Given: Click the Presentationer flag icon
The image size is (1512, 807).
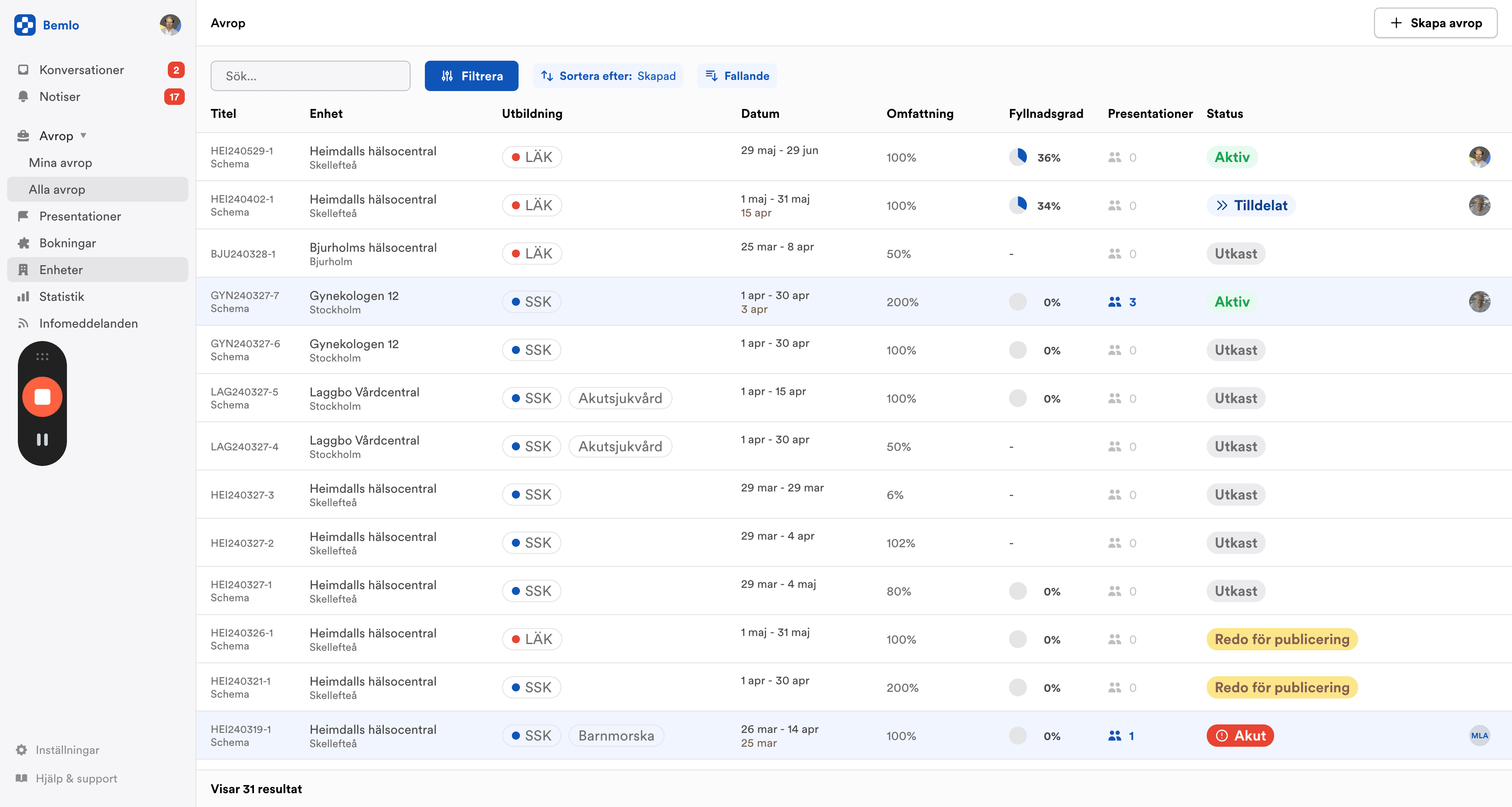Looking at the screenshot, I should (x=23, y=216).
